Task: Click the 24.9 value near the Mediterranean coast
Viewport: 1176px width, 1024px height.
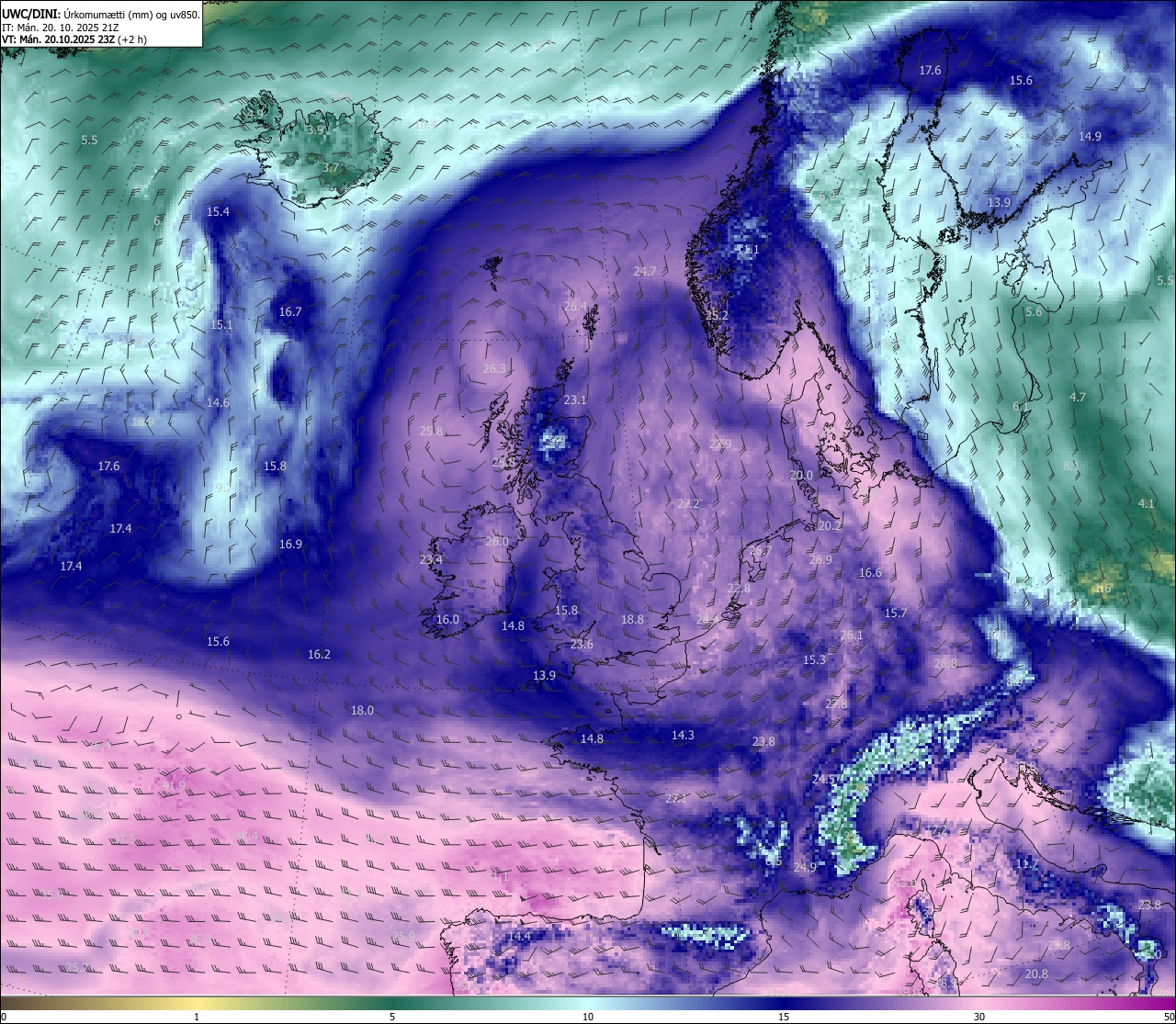Action: (x=805, y=867)
